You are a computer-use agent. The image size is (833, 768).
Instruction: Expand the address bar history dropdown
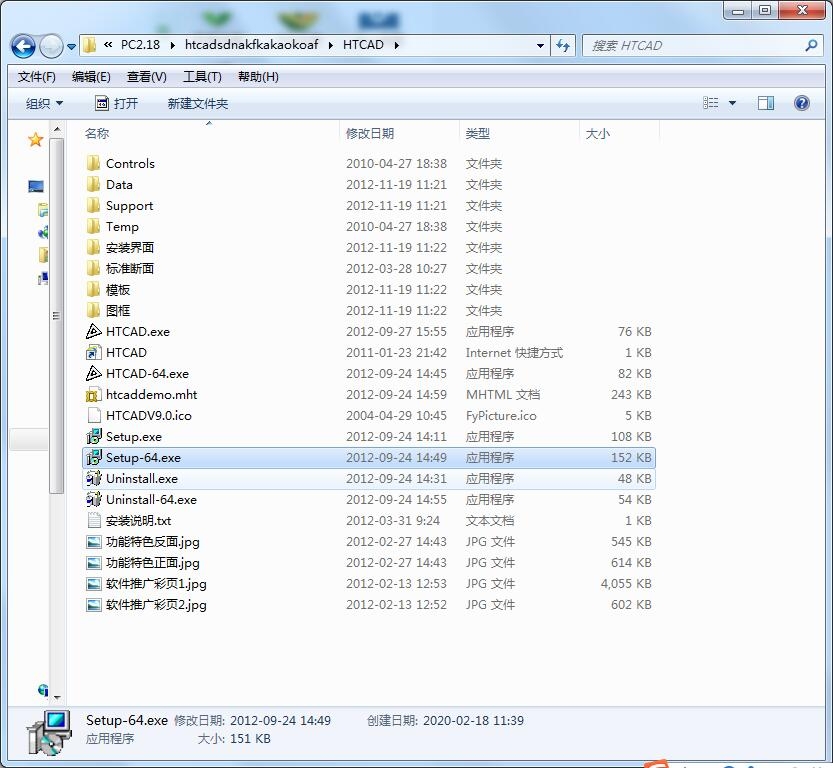pyautogui.click(x=540, y=46)
